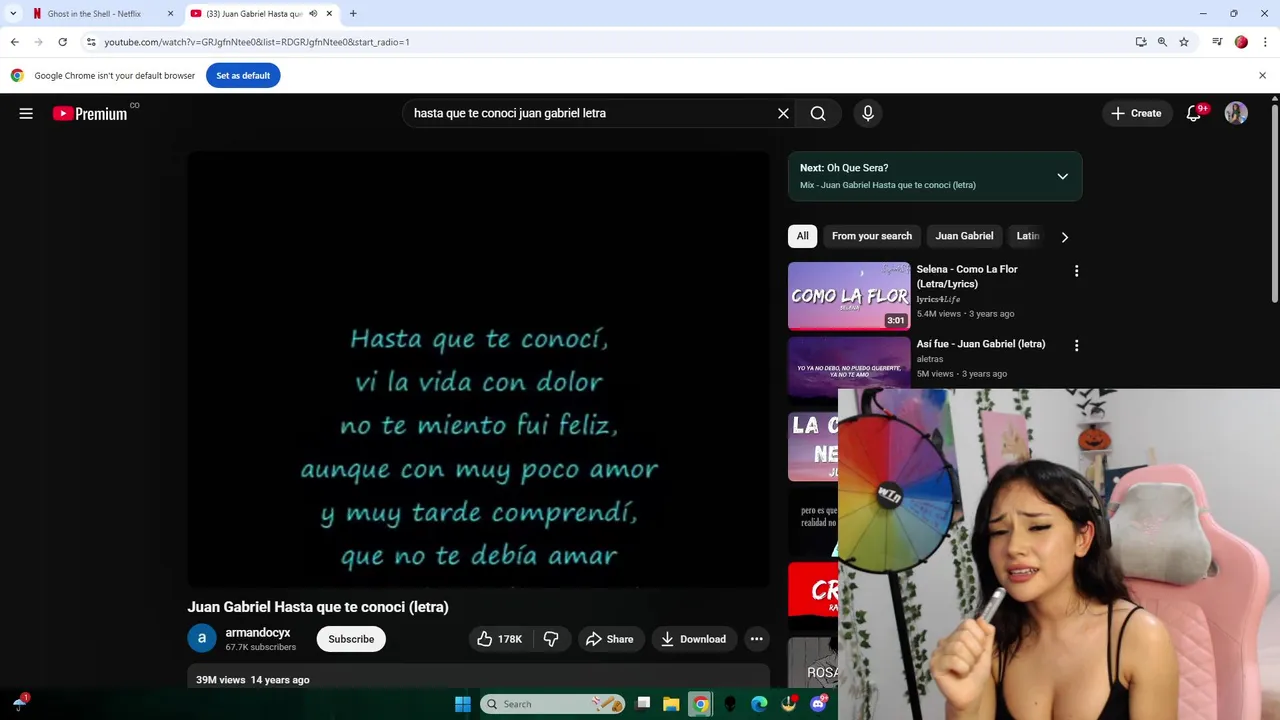Open the Windows Start menu
The width and height of the screenshot is (1280, 720).
click(x=463, y=704)
